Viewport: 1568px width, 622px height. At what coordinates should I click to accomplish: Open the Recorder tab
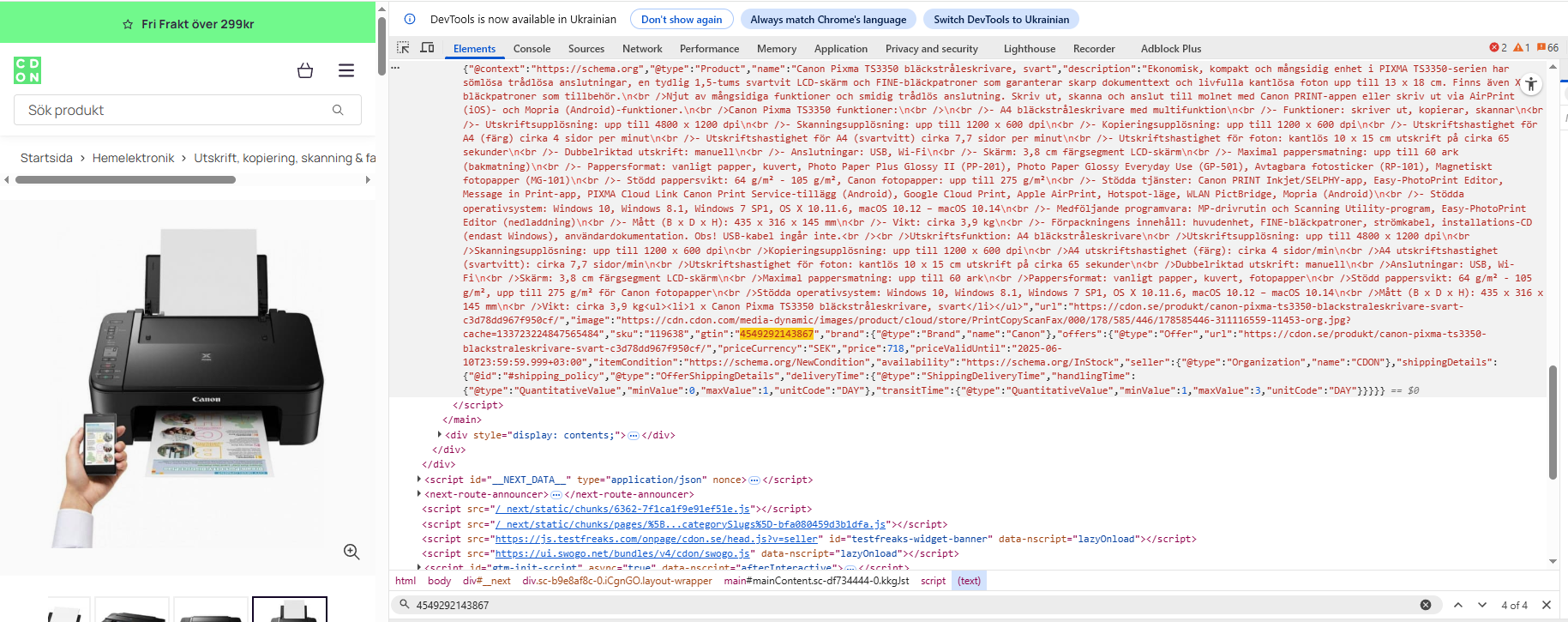[1094, 49]
